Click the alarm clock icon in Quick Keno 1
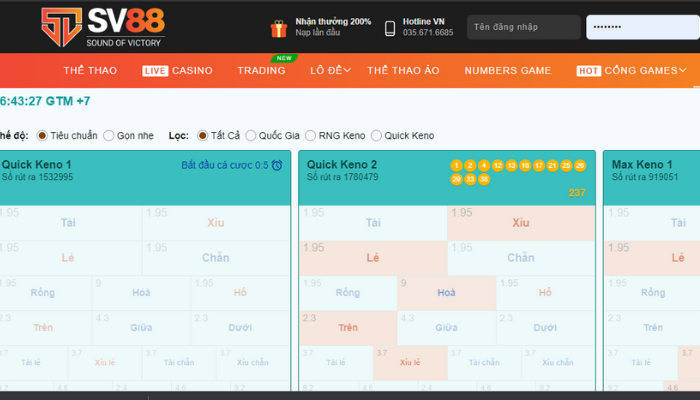Image resolution: width=700 pixels, height=400 pixels. pyautogui.click(x=277, y=165)
